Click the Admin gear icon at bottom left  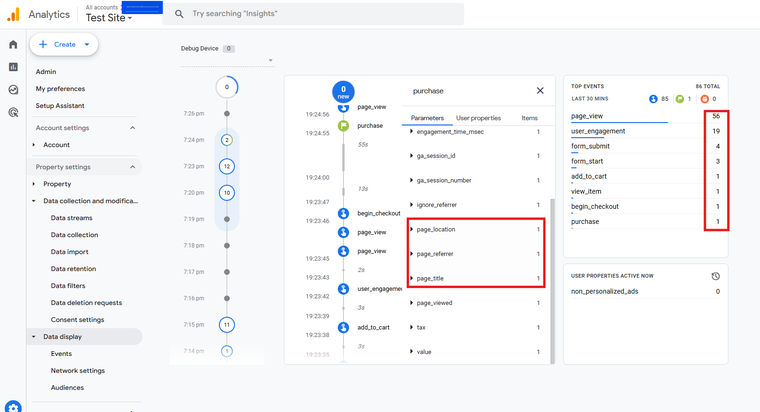click(13, 406)
